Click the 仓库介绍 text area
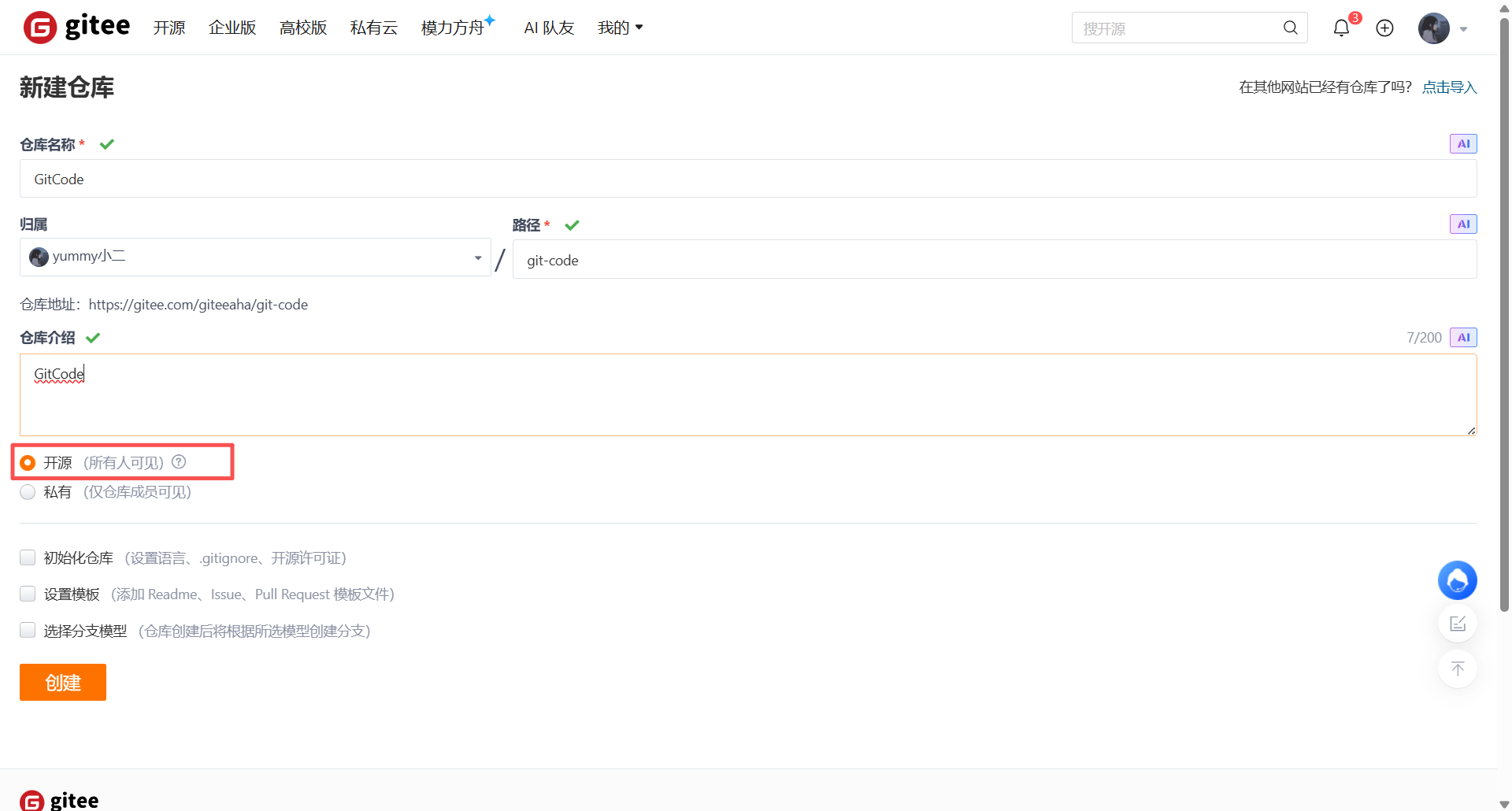The height and width of the screenshot is (811, 1512). click(748, 394)
